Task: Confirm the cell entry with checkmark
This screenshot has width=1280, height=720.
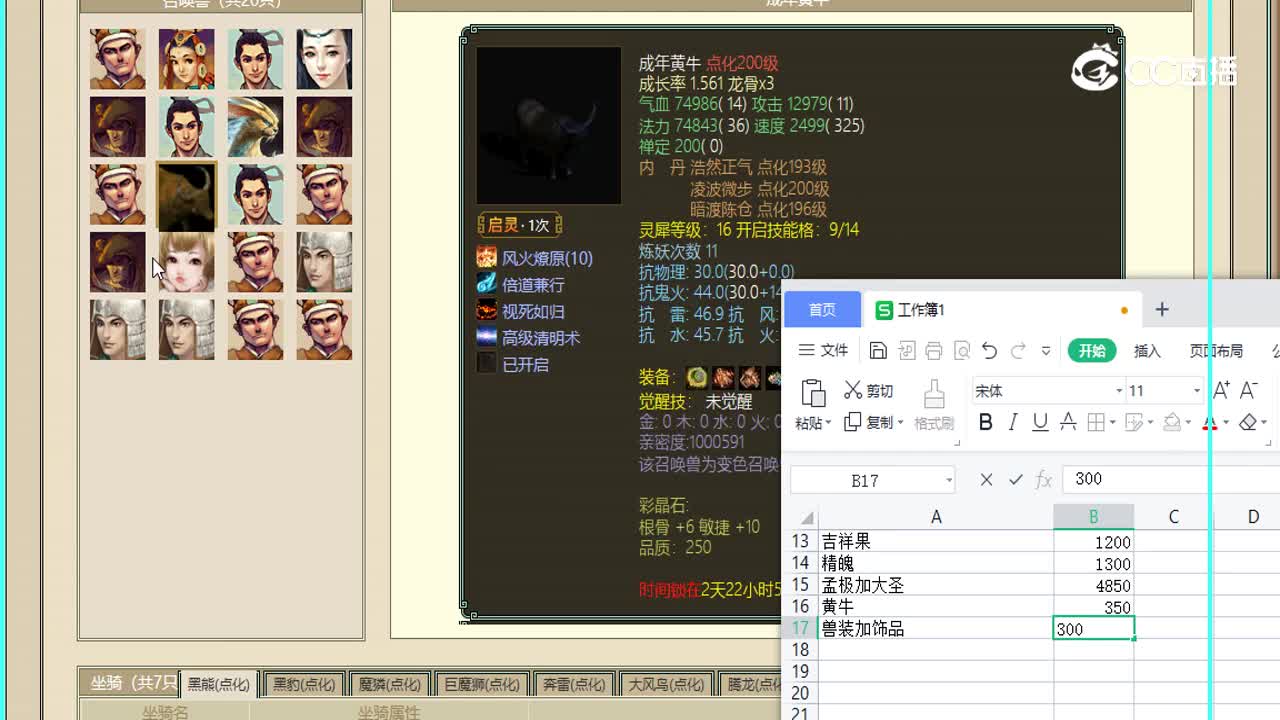Action: pyautogui.click(x=1015, y=480)
